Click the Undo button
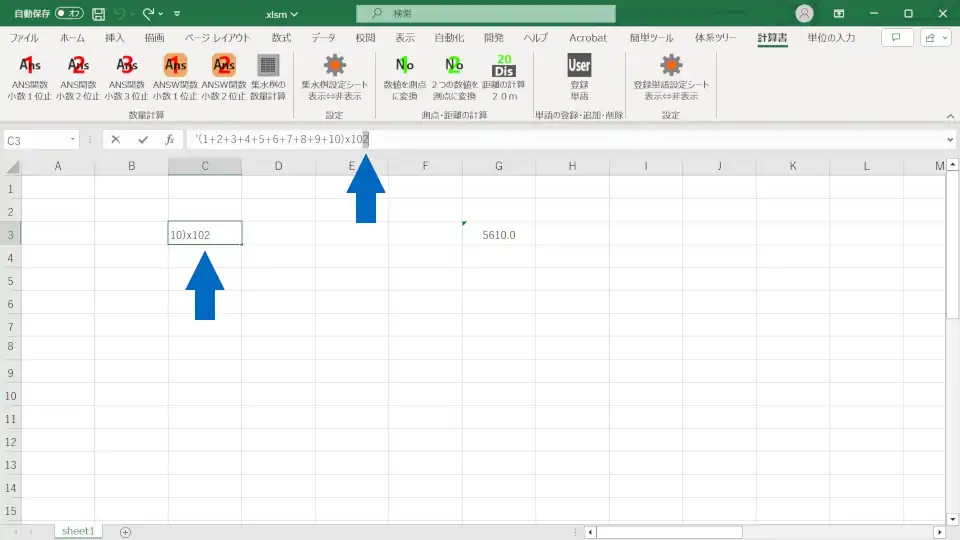960x540 pixels. 121,13
